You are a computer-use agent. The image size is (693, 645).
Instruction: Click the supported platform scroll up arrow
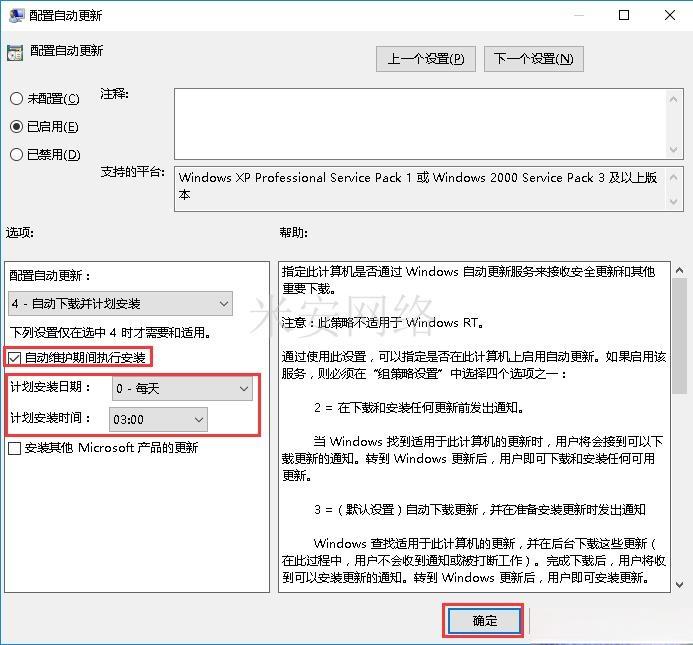coord(673,178)
